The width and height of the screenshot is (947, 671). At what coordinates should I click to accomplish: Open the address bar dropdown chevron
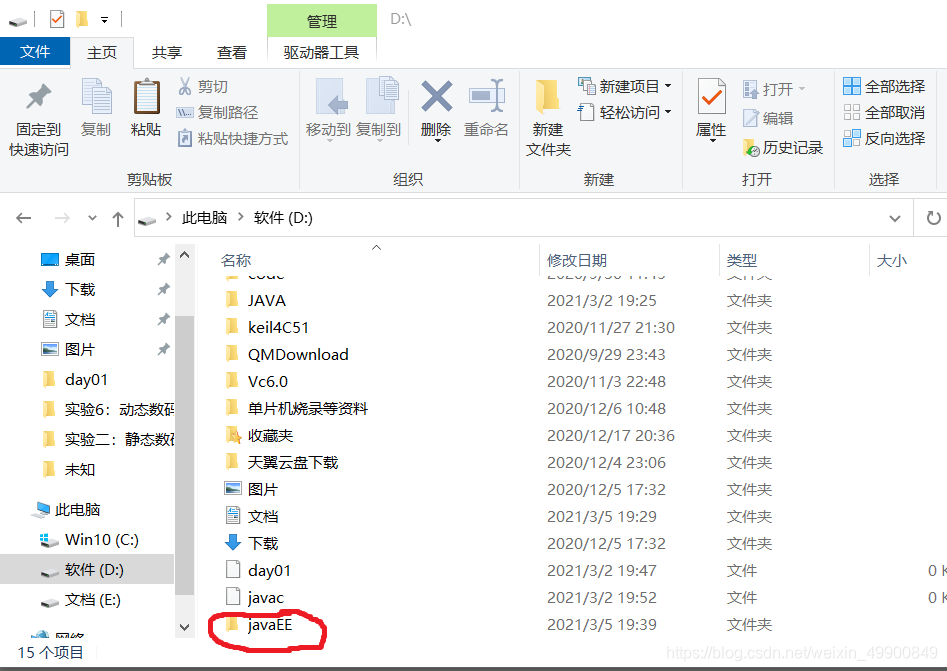coord(896,218)
